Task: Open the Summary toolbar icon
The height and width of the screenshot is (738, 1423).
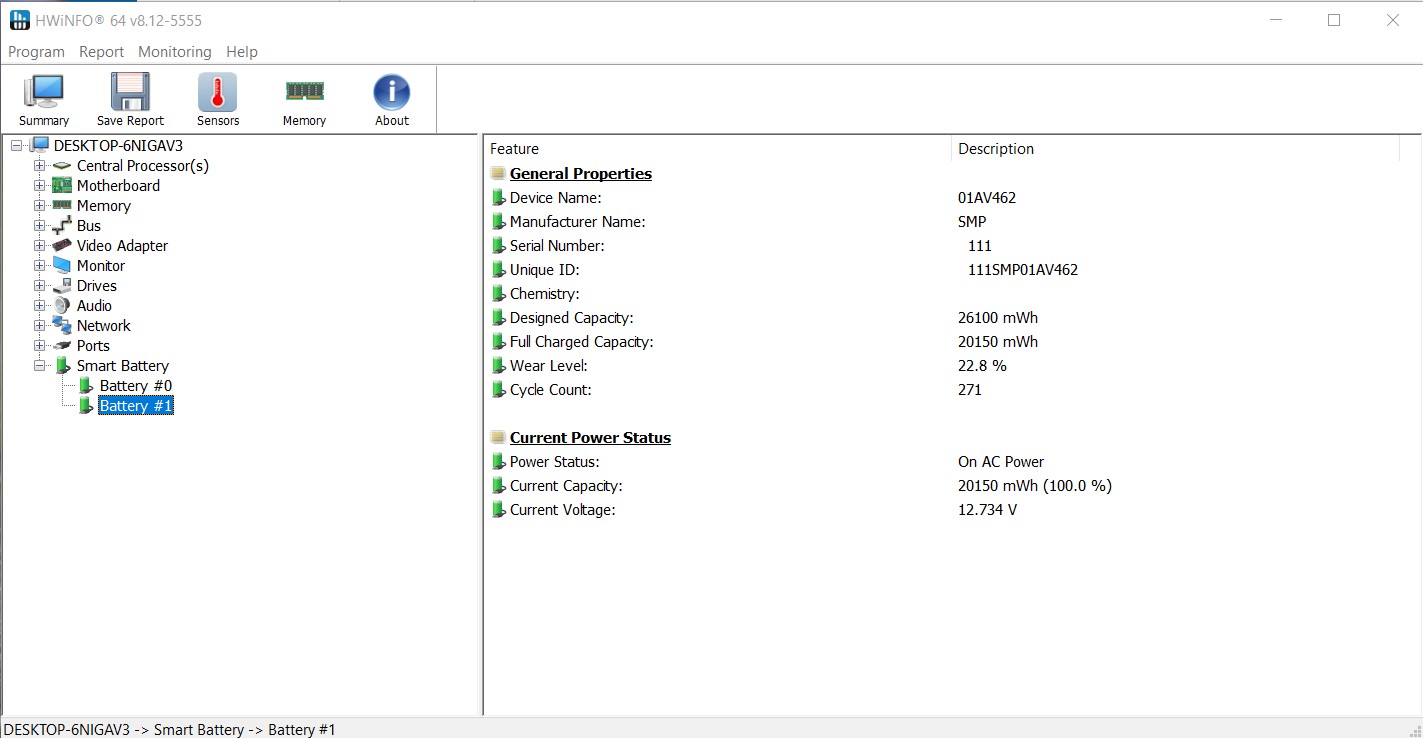Action: tap(44, 92)
